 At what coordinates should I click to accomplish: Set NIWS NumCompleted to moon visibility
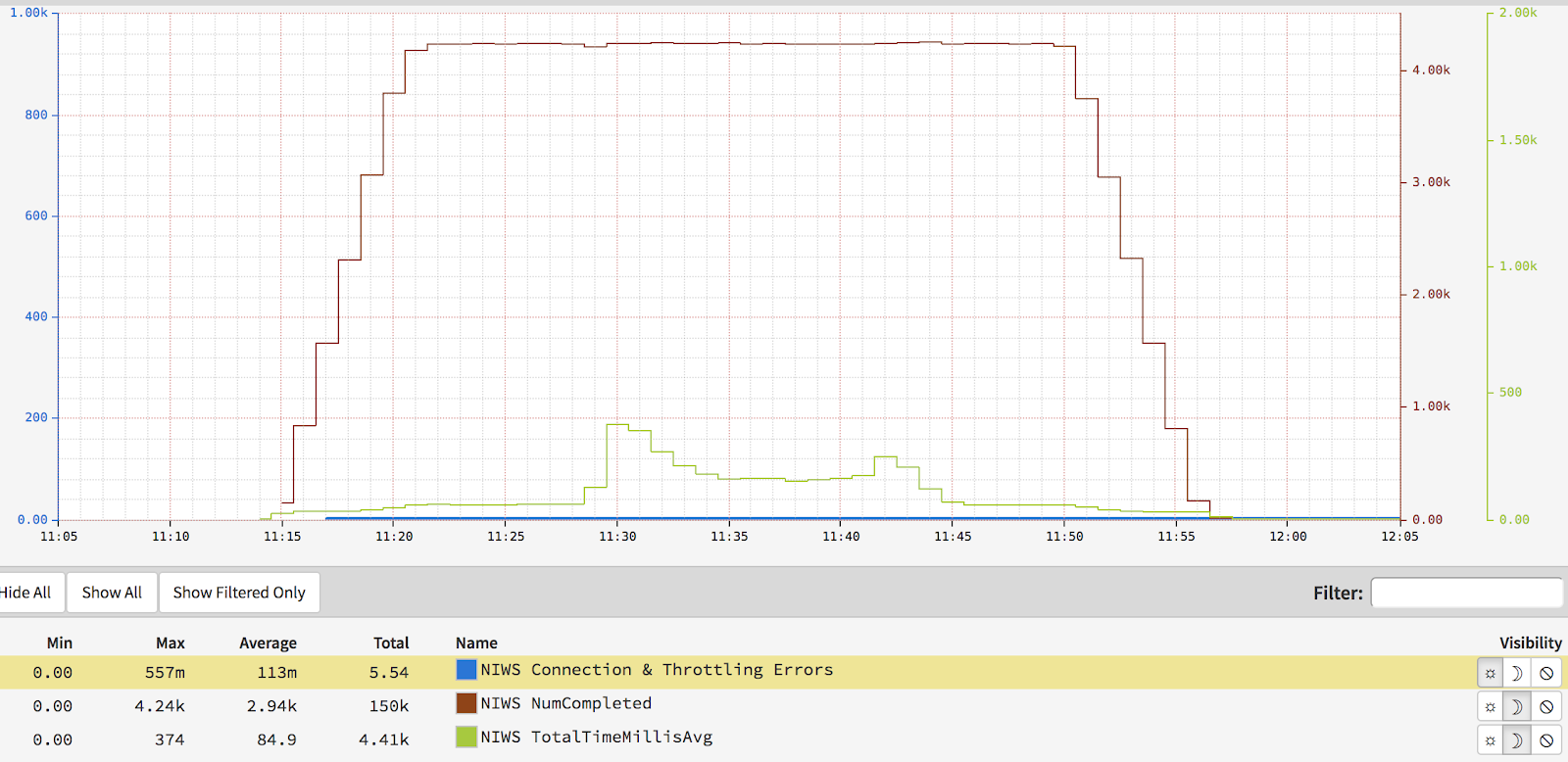point(1517,706)
